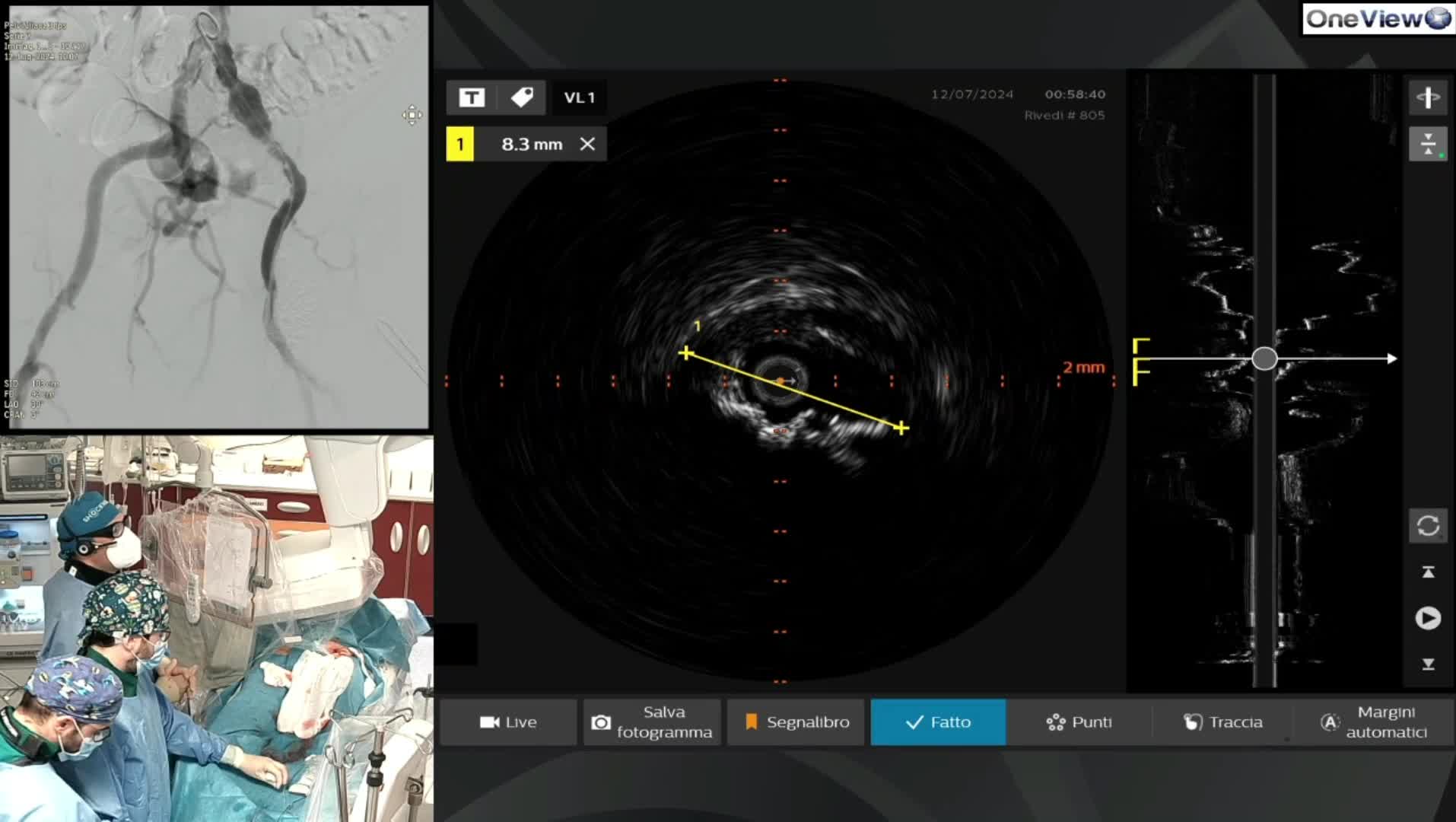Screen dimensions: 1456x822
Task: Select the operating room camera feed
Action: coord(217,628)
